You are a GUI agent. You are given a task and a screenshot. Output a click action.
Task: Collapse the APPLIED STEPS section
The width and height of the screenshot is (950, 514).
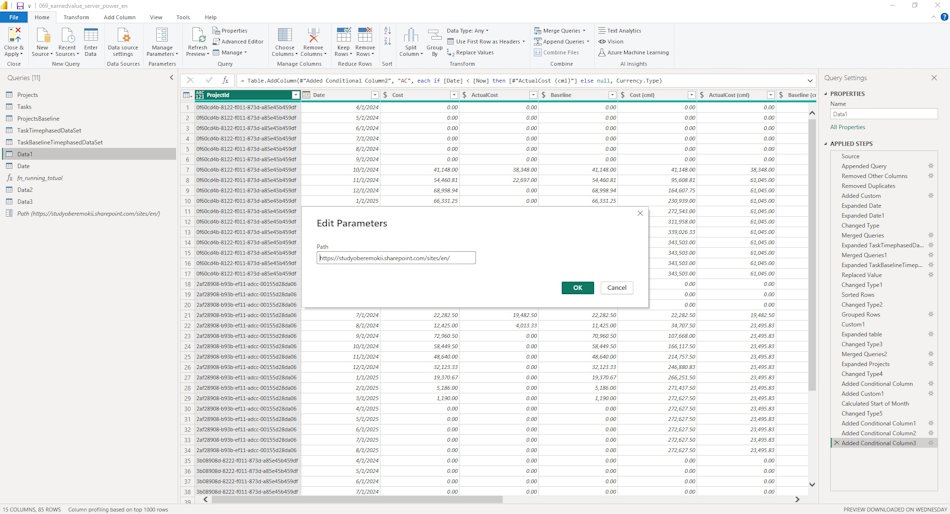825,144
